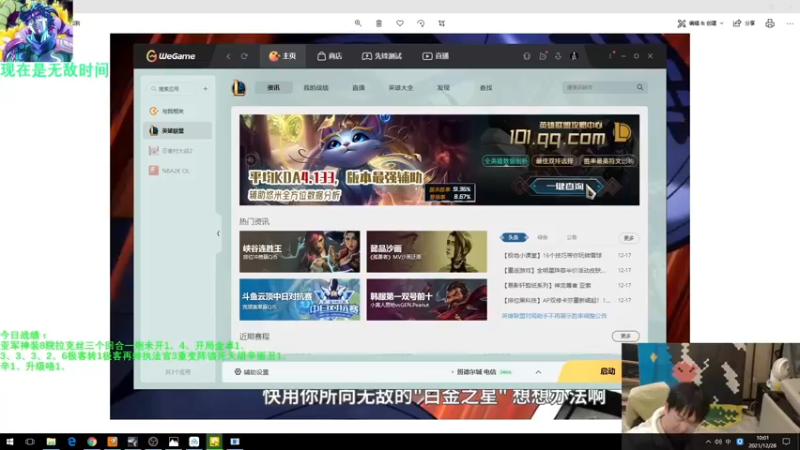Screen dimensions: 800x450
Task: Switch to the 发现 sub-tab
Action: [x=443, y=88]
